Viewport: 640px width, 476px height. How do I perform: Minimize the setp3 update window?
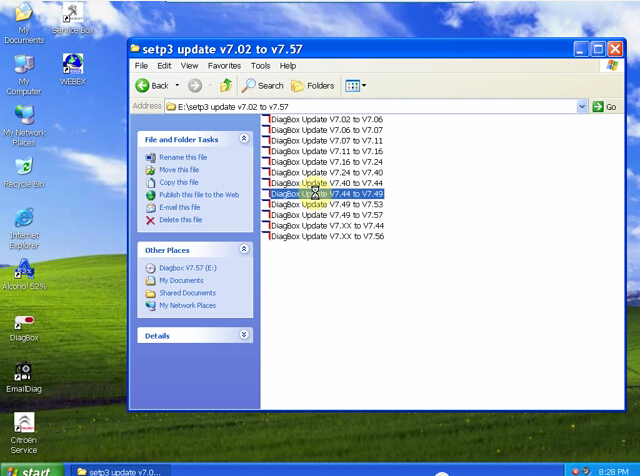[581, 49]
